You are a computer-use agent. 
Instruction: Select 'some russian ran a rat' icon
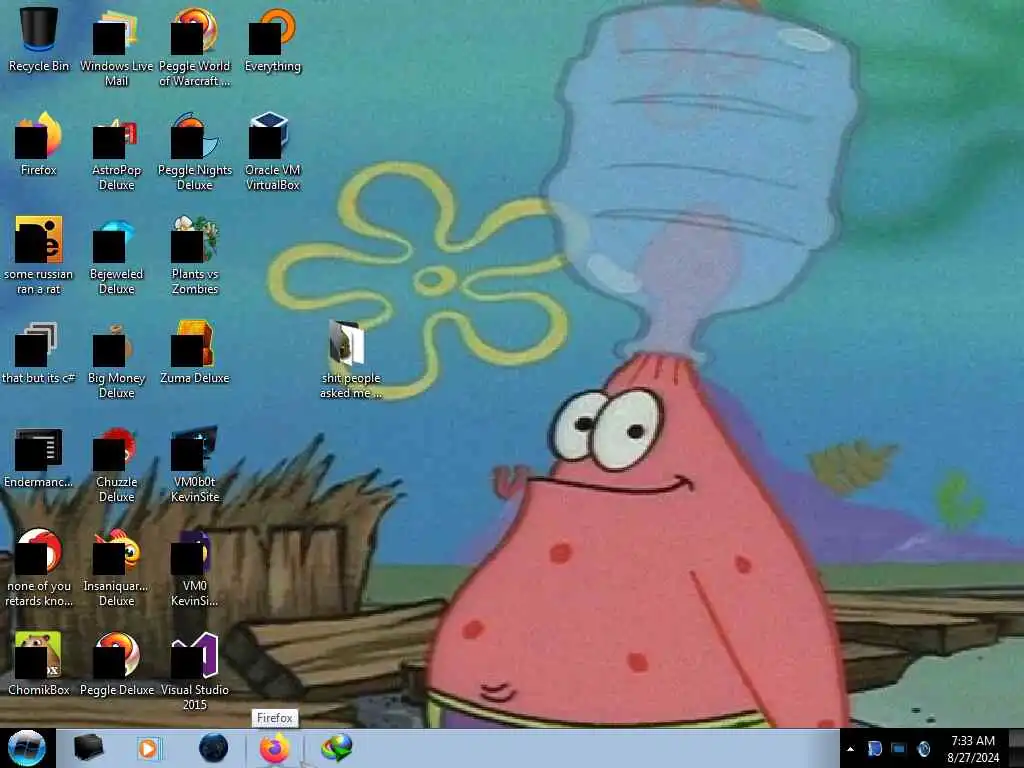[x=39, y=255]
